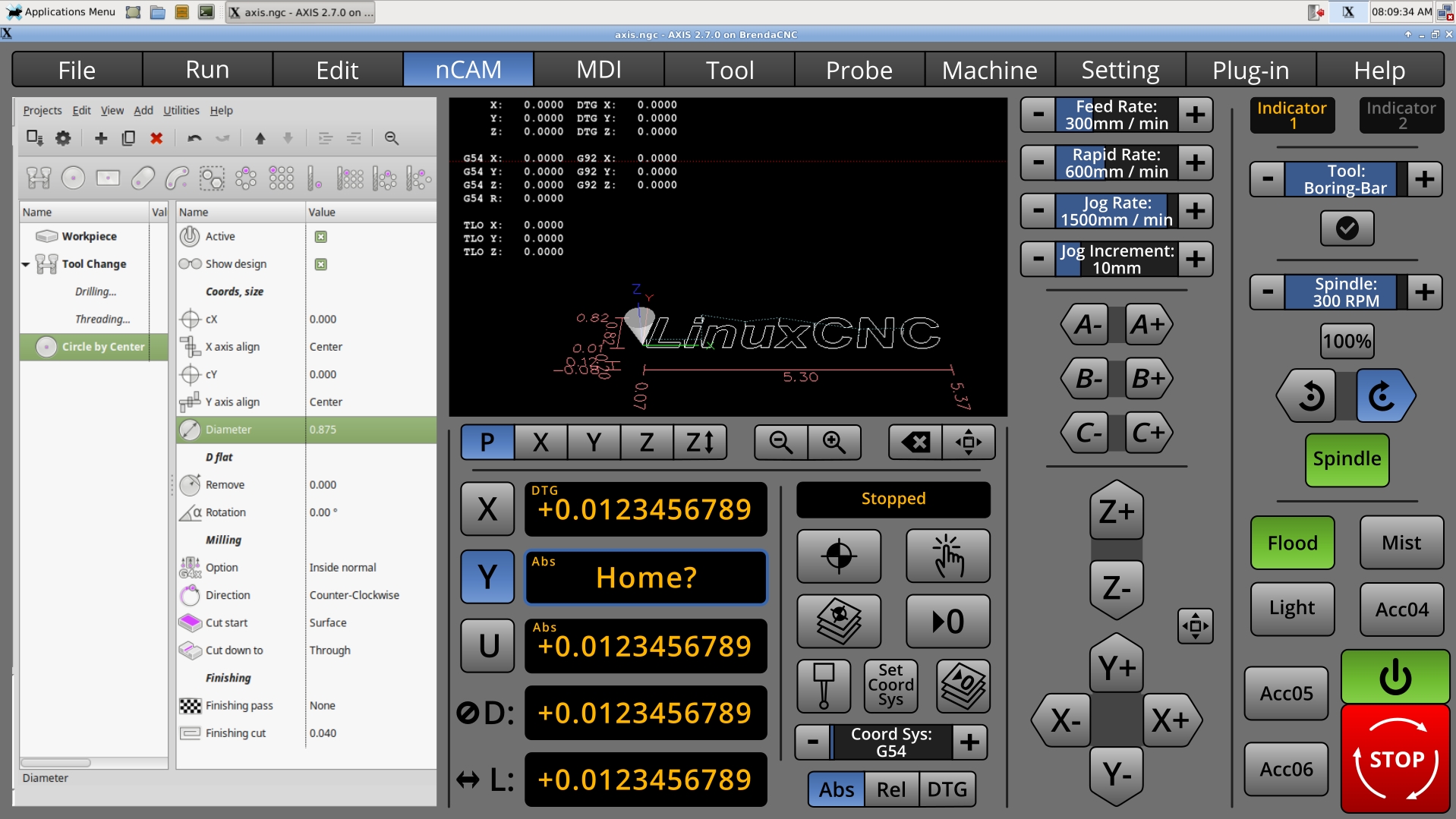Confirm tool change with checkmark button
1456x819 pixels.
(x=1347, y=228)
